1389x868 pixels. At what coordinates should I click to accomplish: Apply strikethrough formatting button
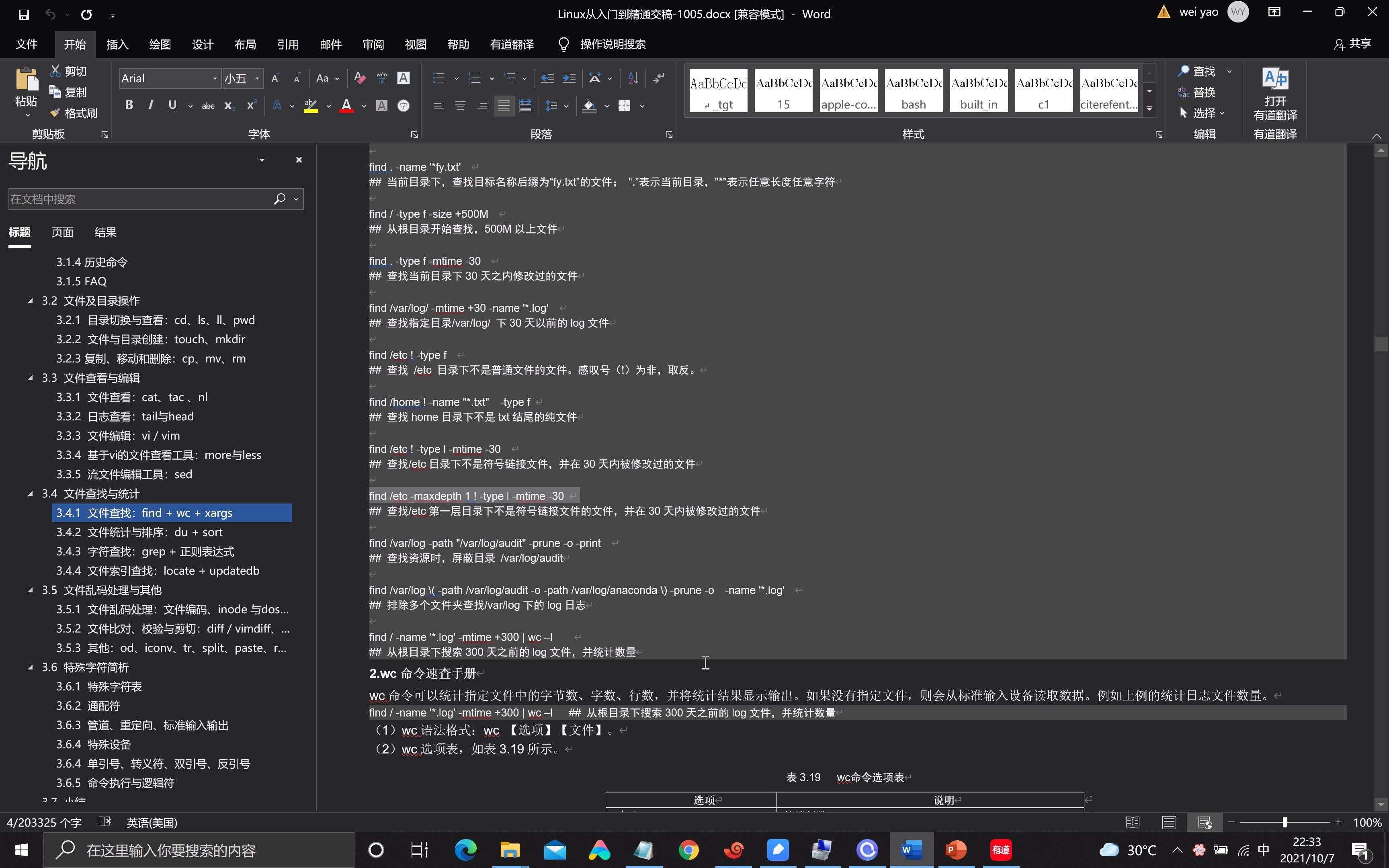[208, 106]
